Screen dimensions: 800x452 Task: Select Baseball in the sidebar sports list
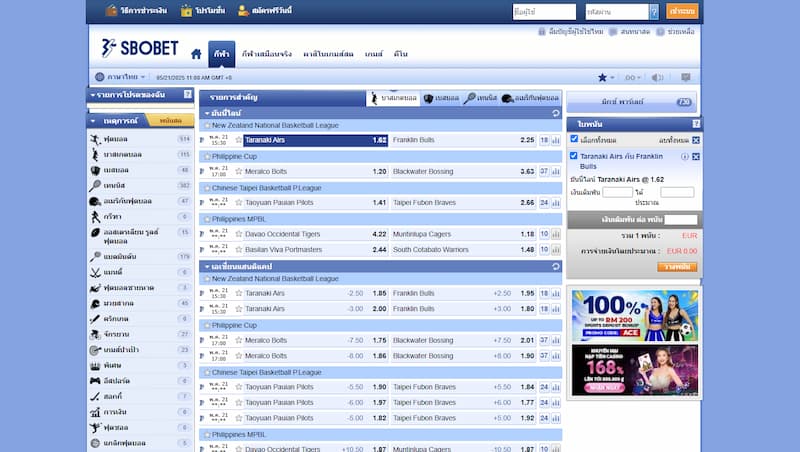(140, 170)
